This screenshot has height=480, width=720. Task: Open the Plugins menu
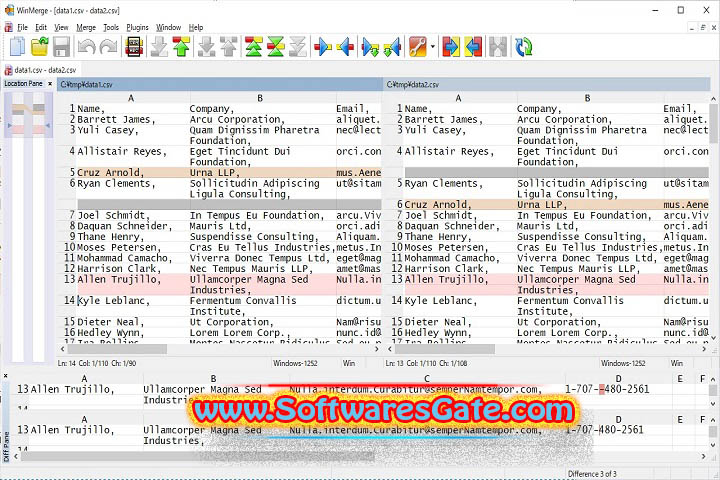pos(137,28)
